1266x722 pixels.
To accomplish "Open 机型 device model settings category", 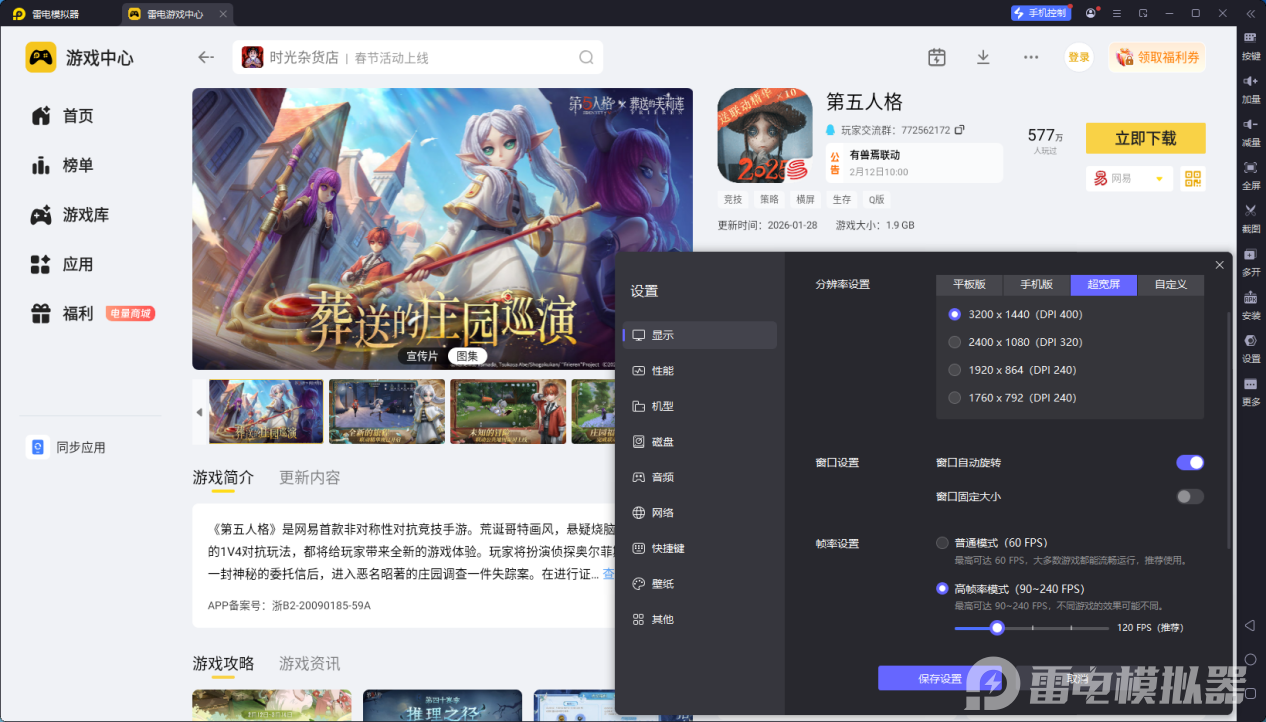I will [x=699, y=406].
